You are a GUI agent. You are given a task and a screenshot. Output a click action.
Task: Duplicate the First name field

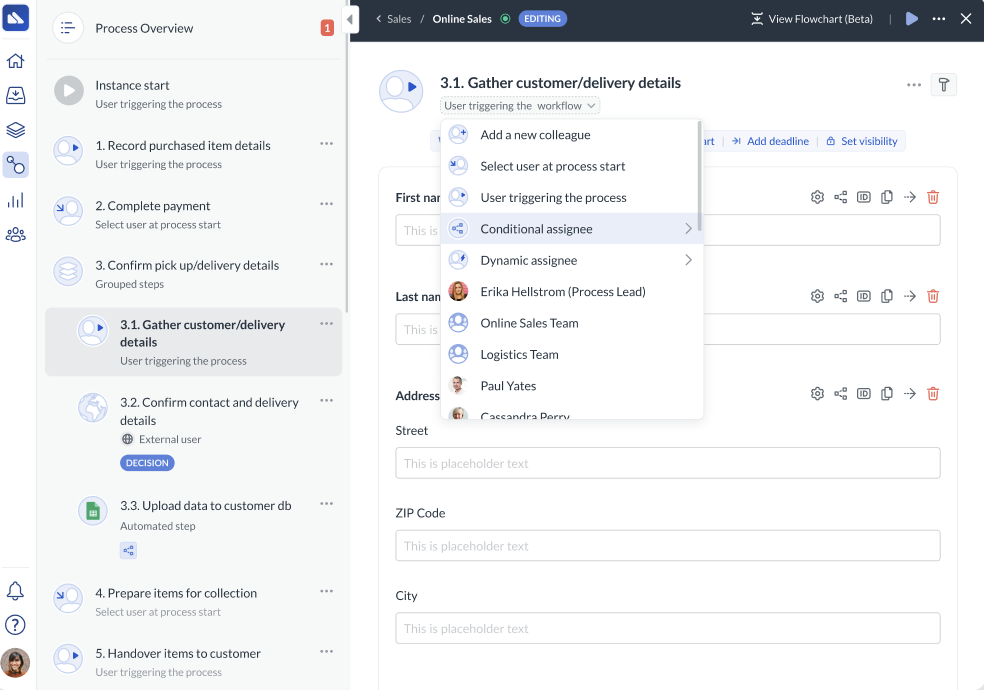[x=887, y=197]
